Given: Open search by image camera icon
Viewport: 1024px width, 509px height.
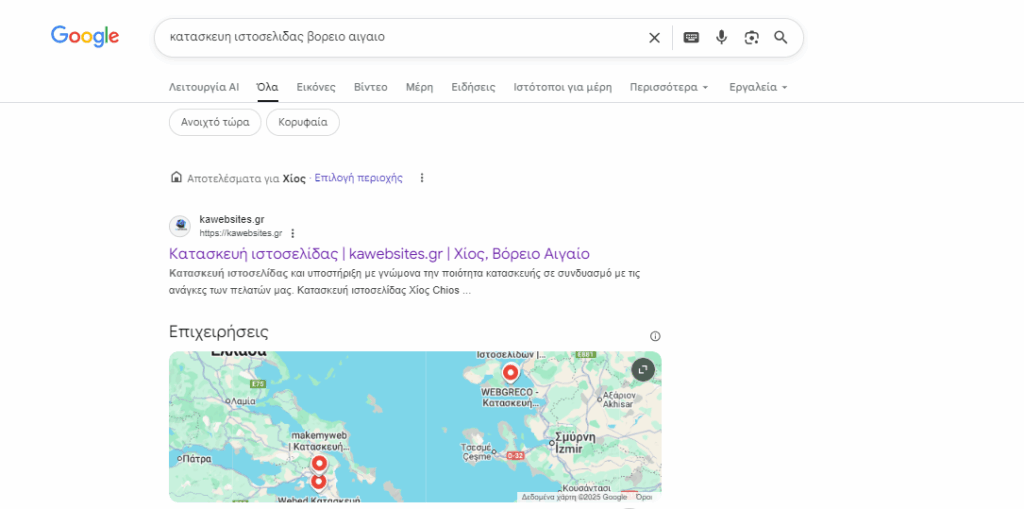Looking at the screenshot, I should tap(751, 37).
